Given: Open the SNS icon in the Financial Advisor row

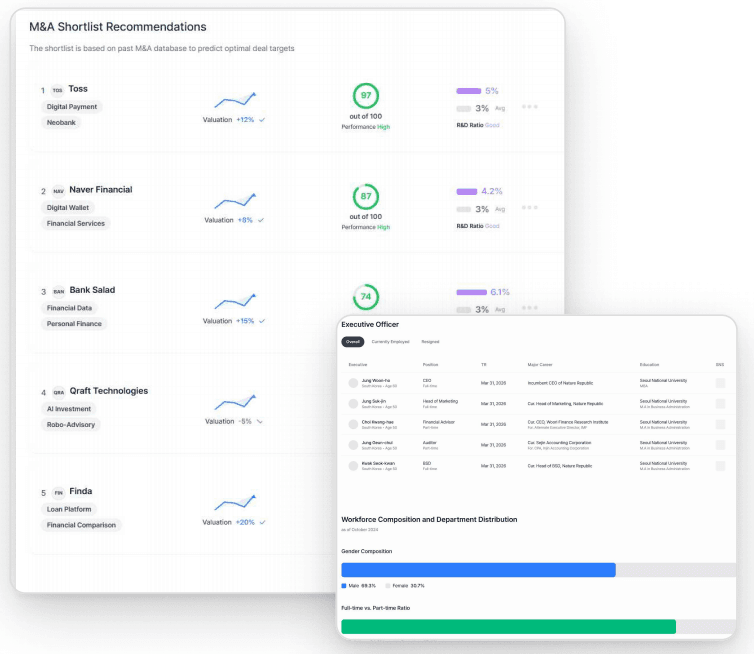Looking at the screenshot, I should [x=720, y=424].
